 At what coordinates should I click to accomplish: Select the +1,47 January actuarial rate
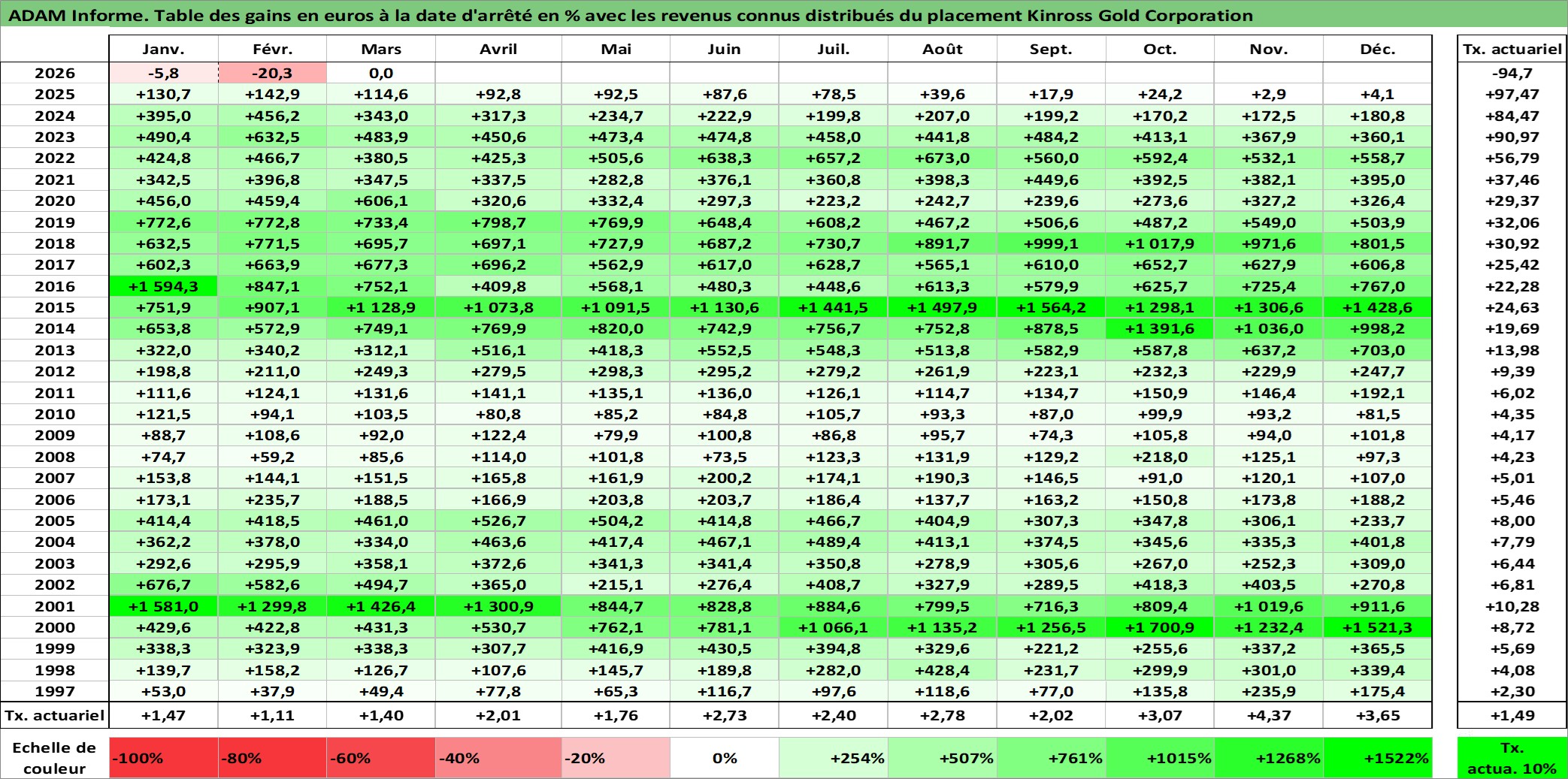(163, 715)
